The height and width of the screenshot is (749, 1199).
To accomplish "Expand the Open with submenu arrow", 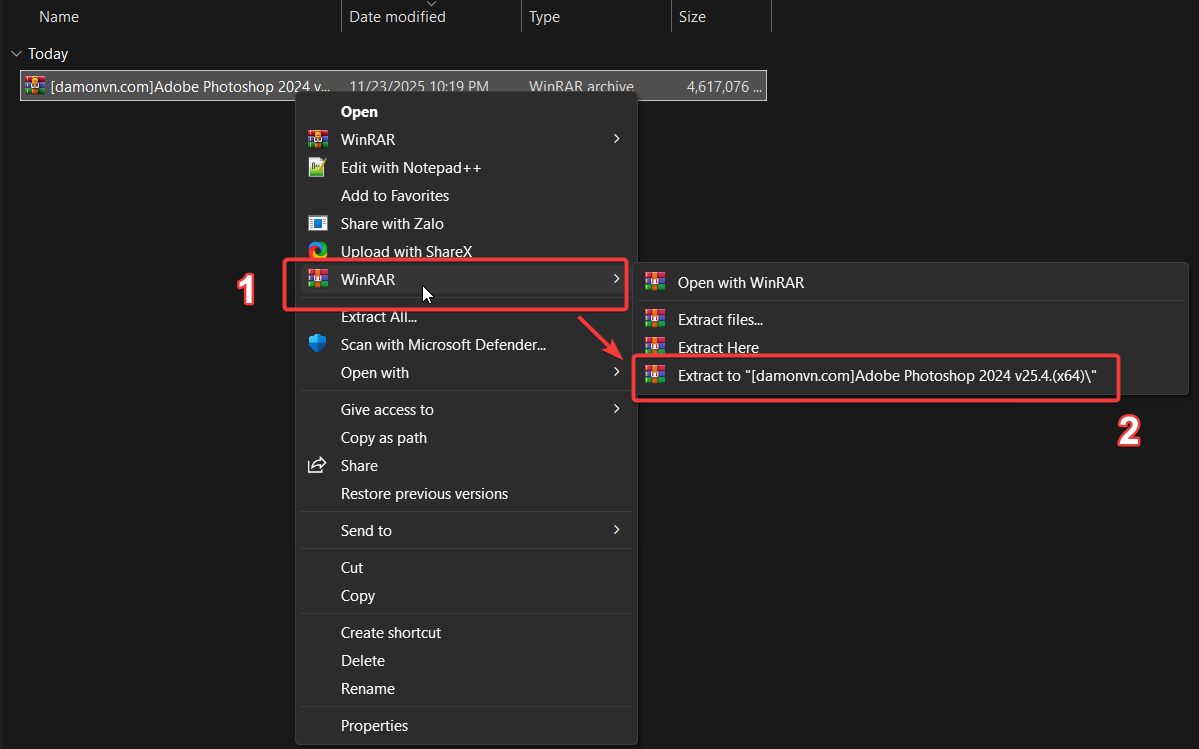I will pos(616,371).
